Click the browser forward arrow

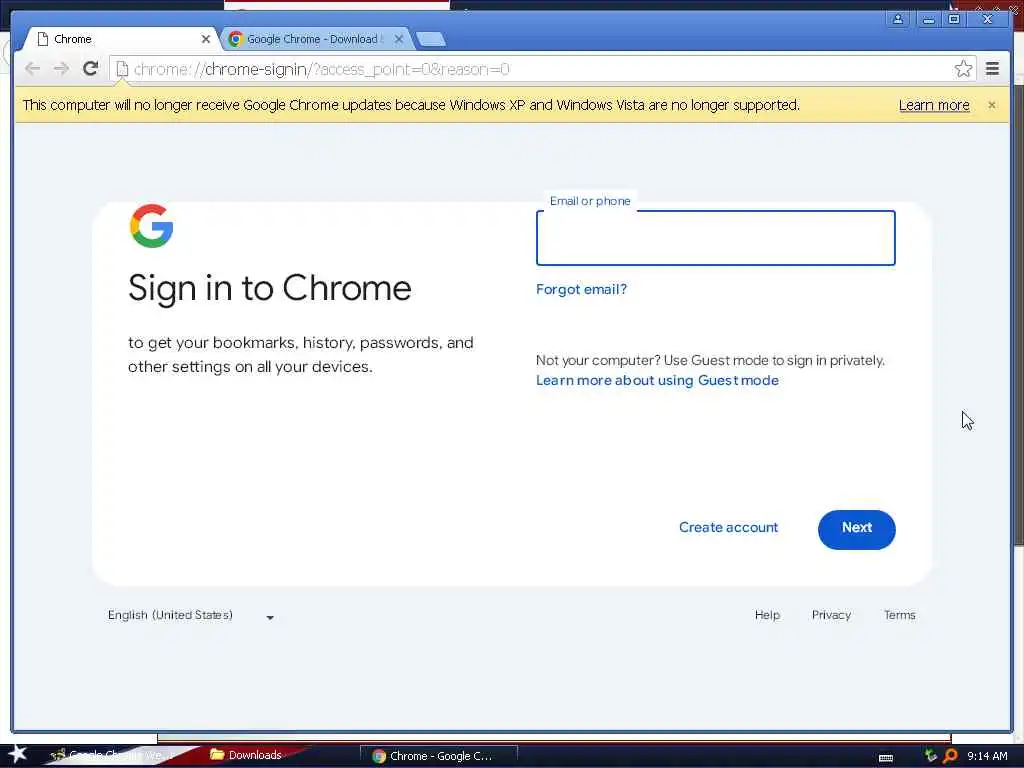(x=61, y=69)
